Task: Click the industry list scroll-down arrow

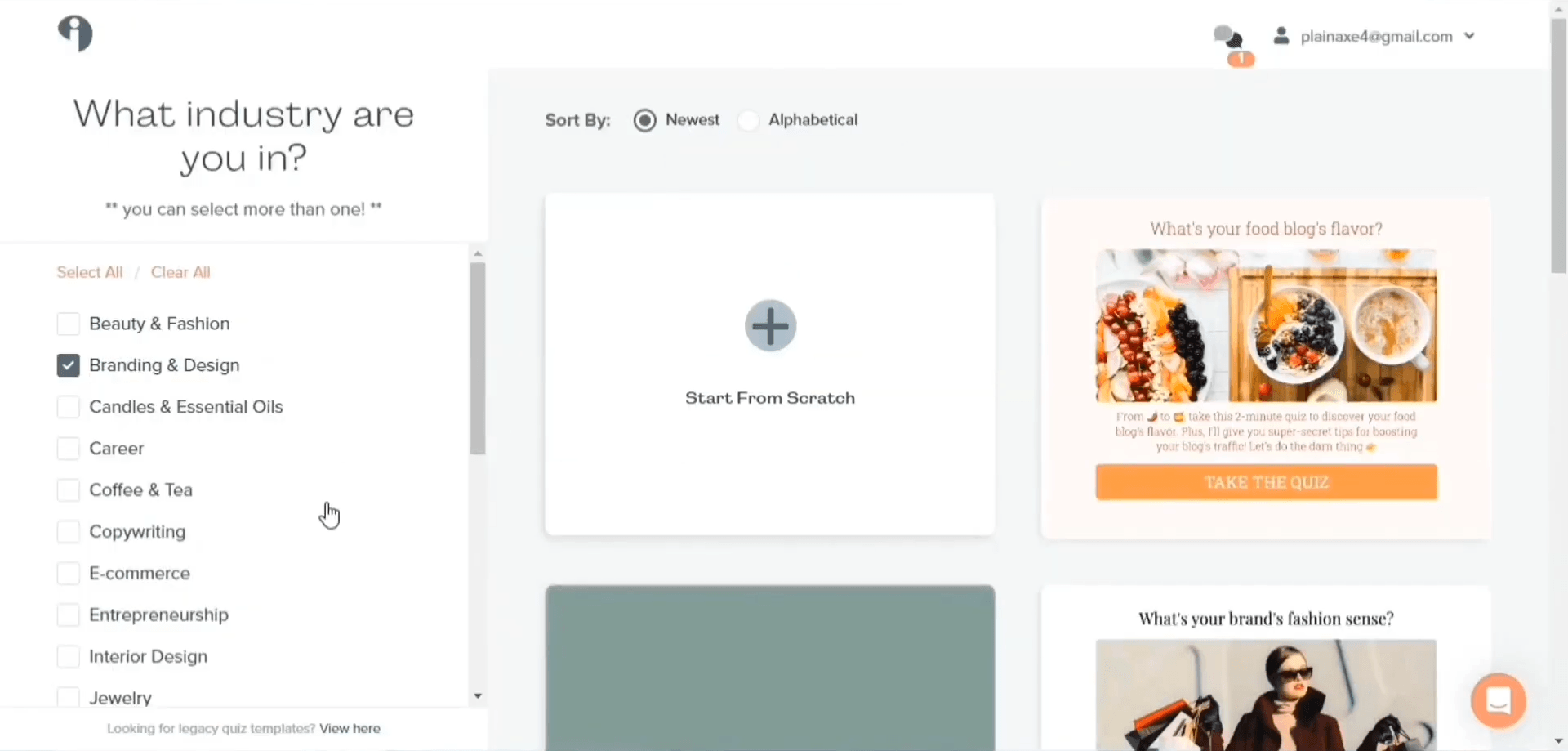Action: [478, 696]
